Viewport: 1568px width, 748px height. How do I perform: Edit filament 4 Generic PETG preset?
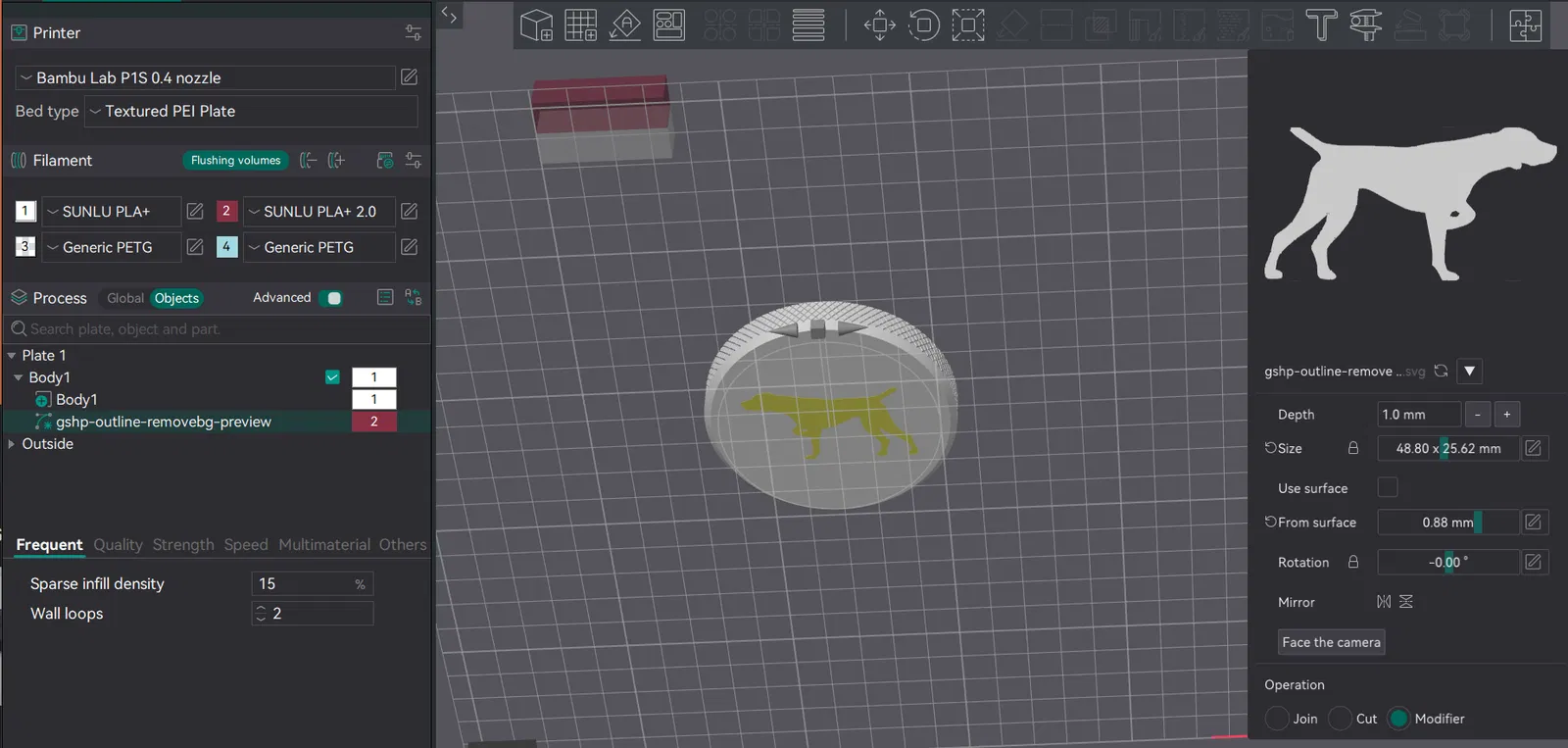click(410, 247)
